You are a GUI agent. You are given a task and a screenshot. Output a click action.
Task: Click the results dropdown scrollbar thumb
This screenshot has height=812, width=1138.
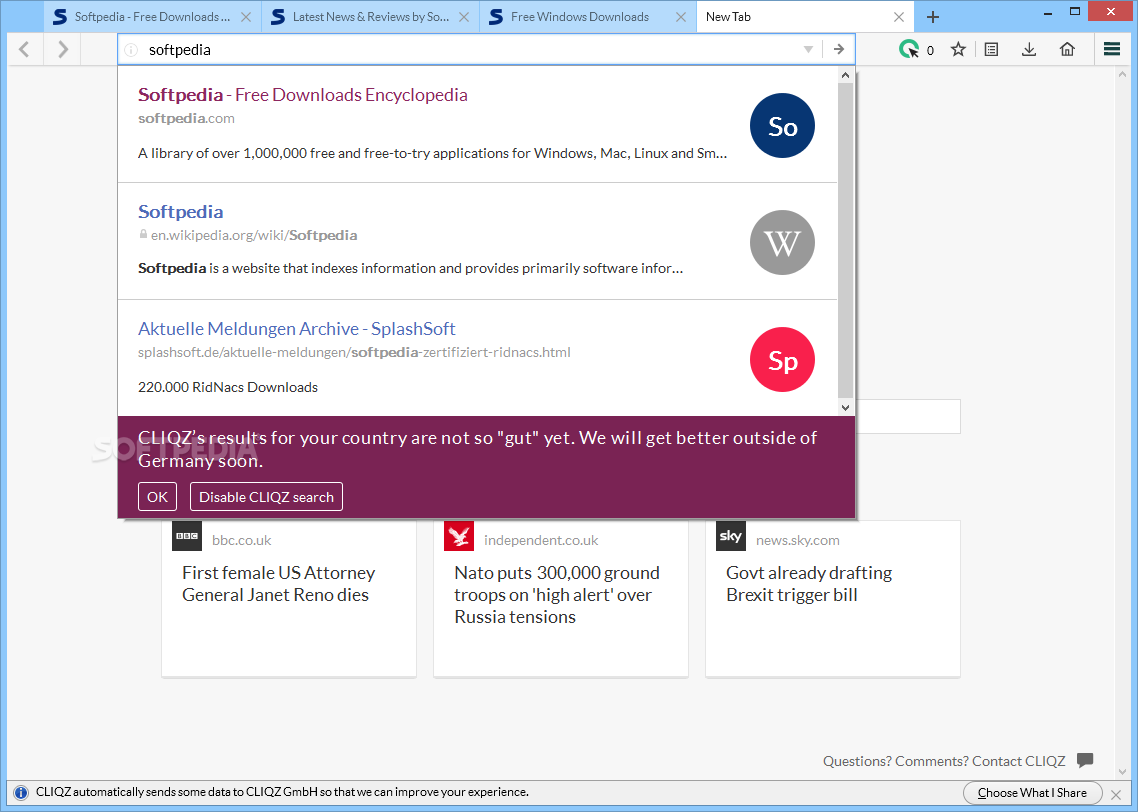tap(846, 239)
